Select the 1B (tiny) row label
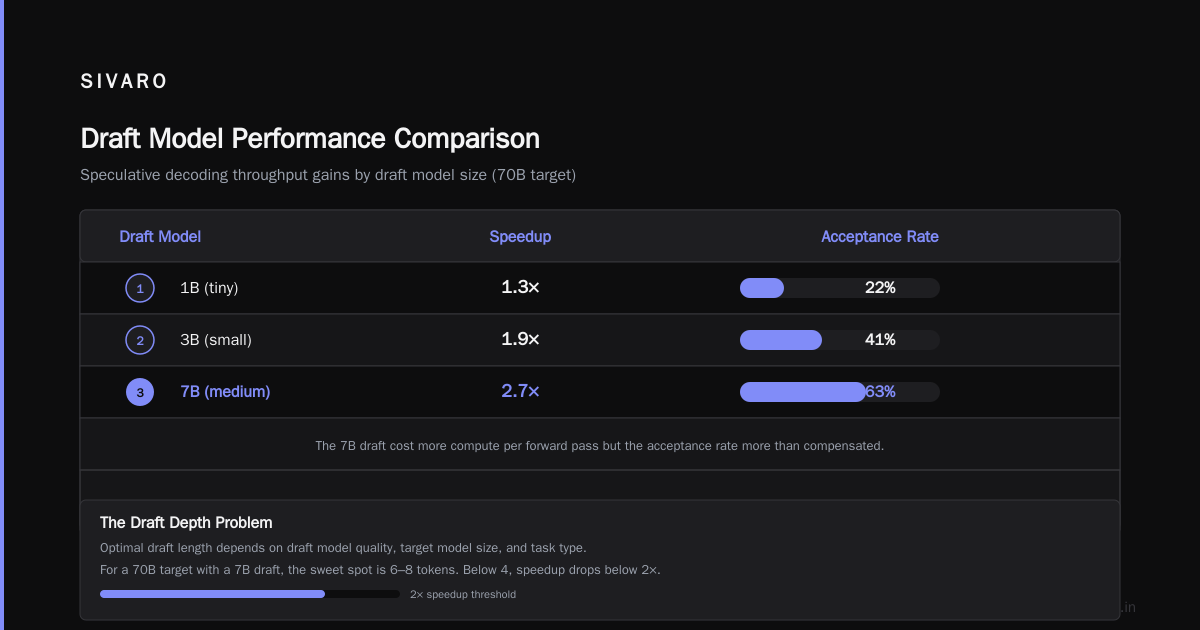 tap(209, 288)
